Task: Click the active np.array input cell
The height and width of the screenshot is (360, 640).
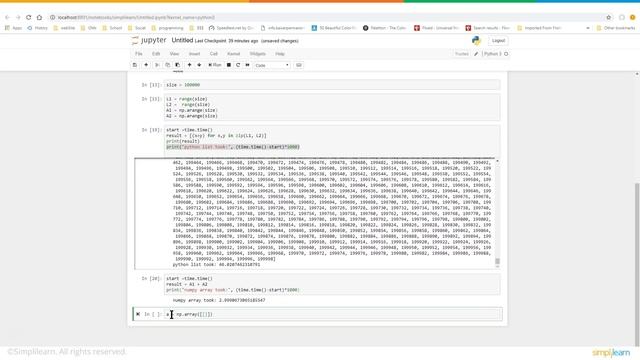Action: tap(332, 314)
